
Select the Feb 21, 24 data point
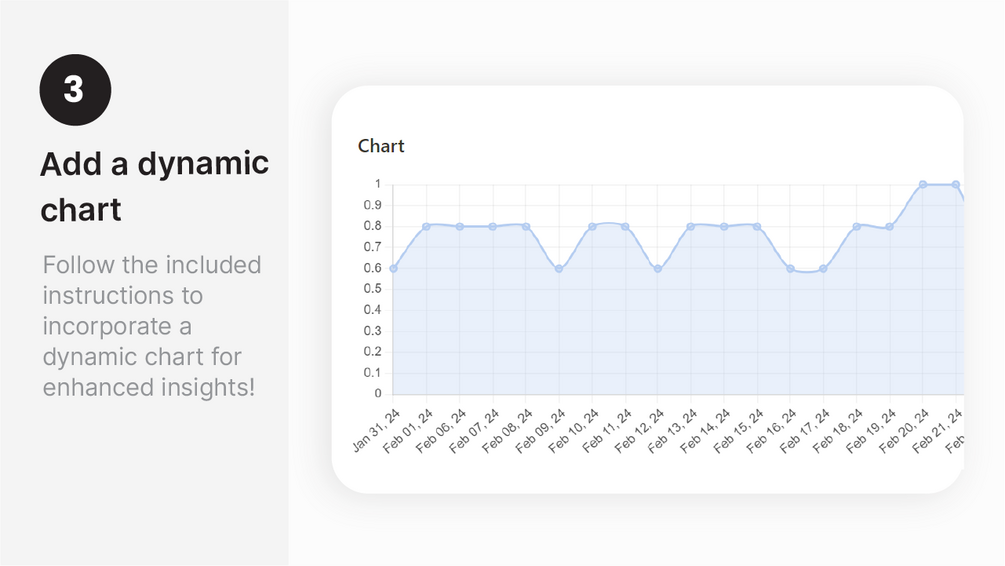956,184
